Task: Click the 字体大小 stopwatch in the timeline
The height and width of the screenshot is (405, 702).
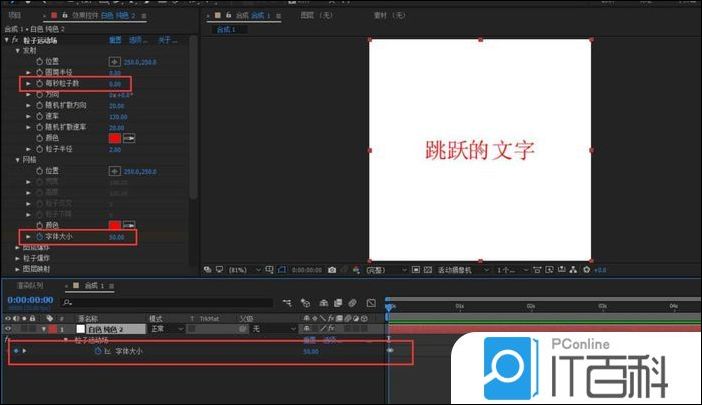Action: (x=98, y=352)
